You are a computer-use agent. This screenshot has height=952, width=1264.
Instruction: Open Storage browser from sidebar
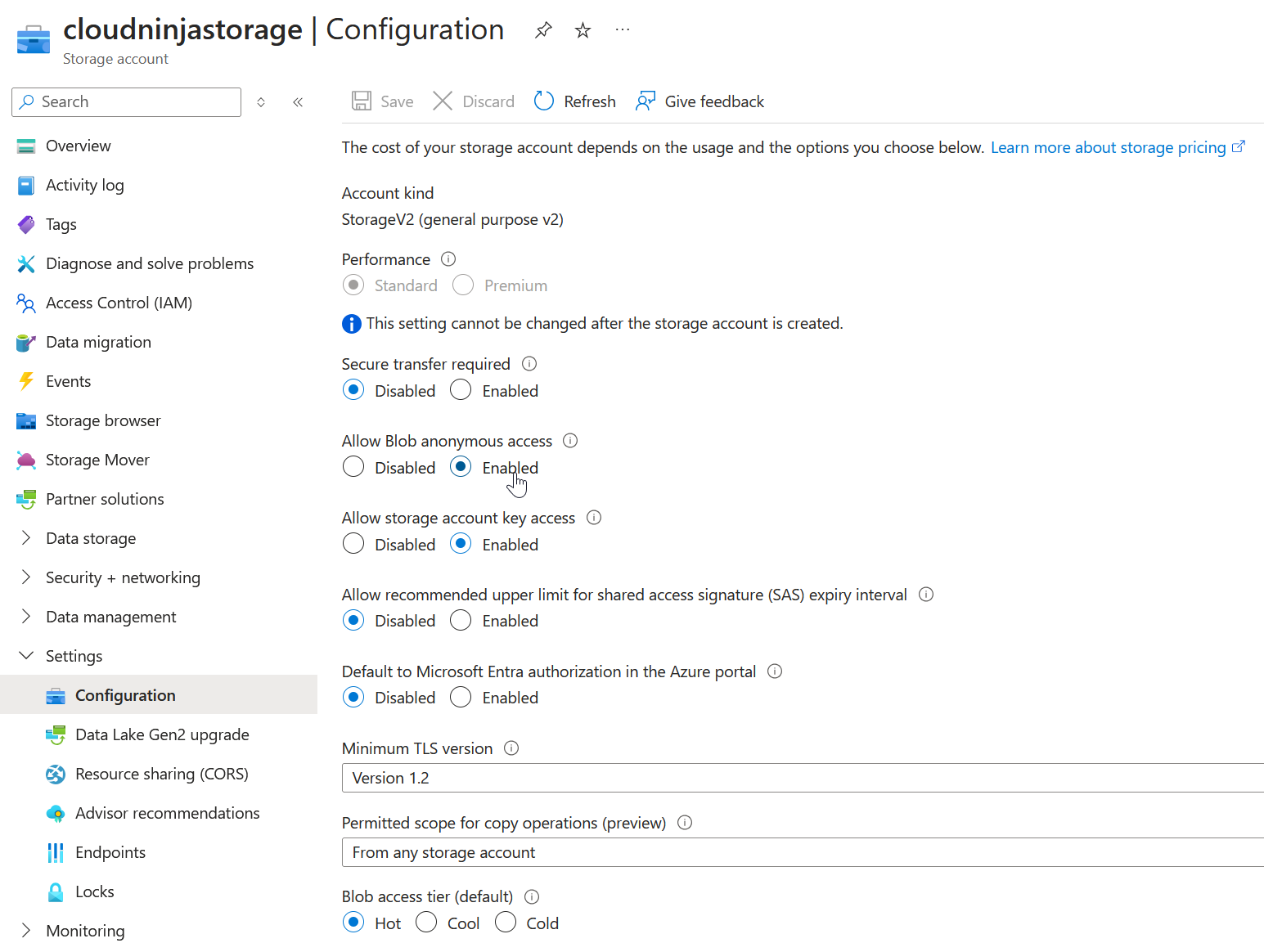click(x=103, y=420)
